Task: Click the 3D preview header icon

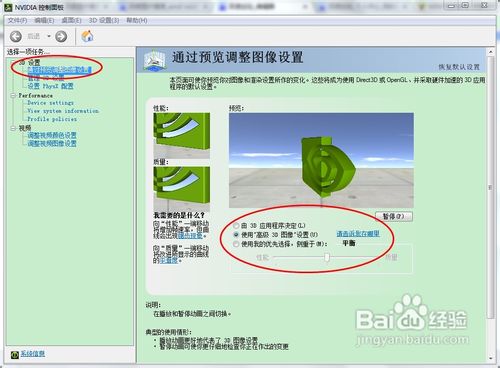Action: tap(154, 60)
